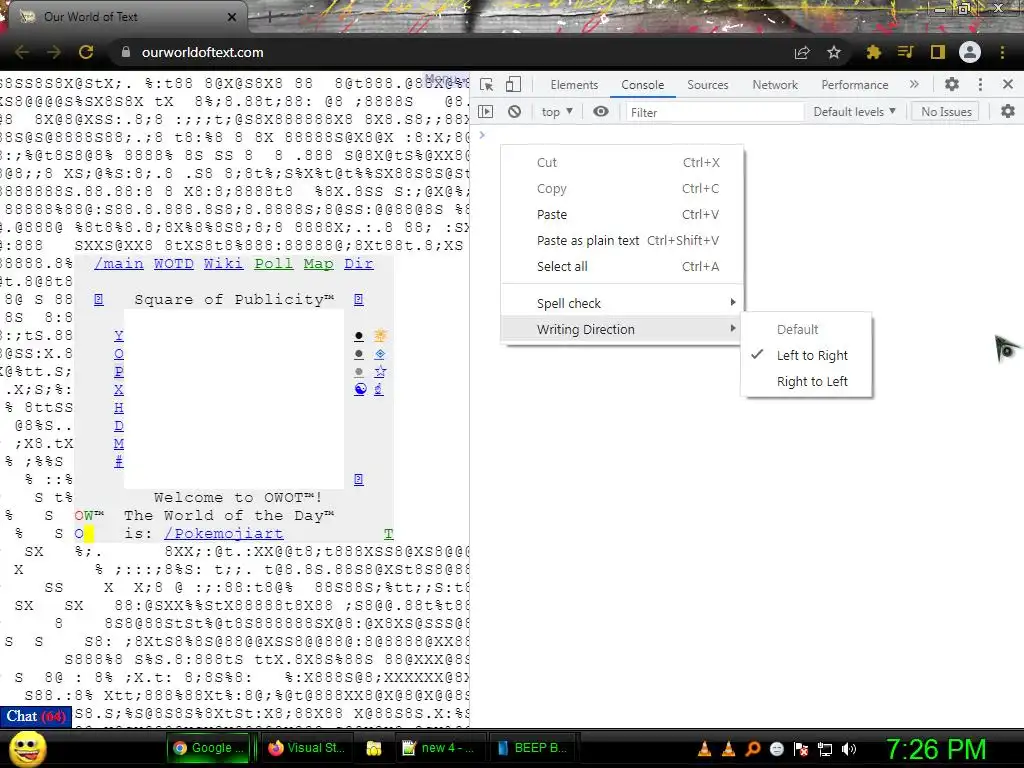Viewport: 1024px width, 768px height.
Task: Click the dark gray circle symbol link
Action: [x=359, y=354]
